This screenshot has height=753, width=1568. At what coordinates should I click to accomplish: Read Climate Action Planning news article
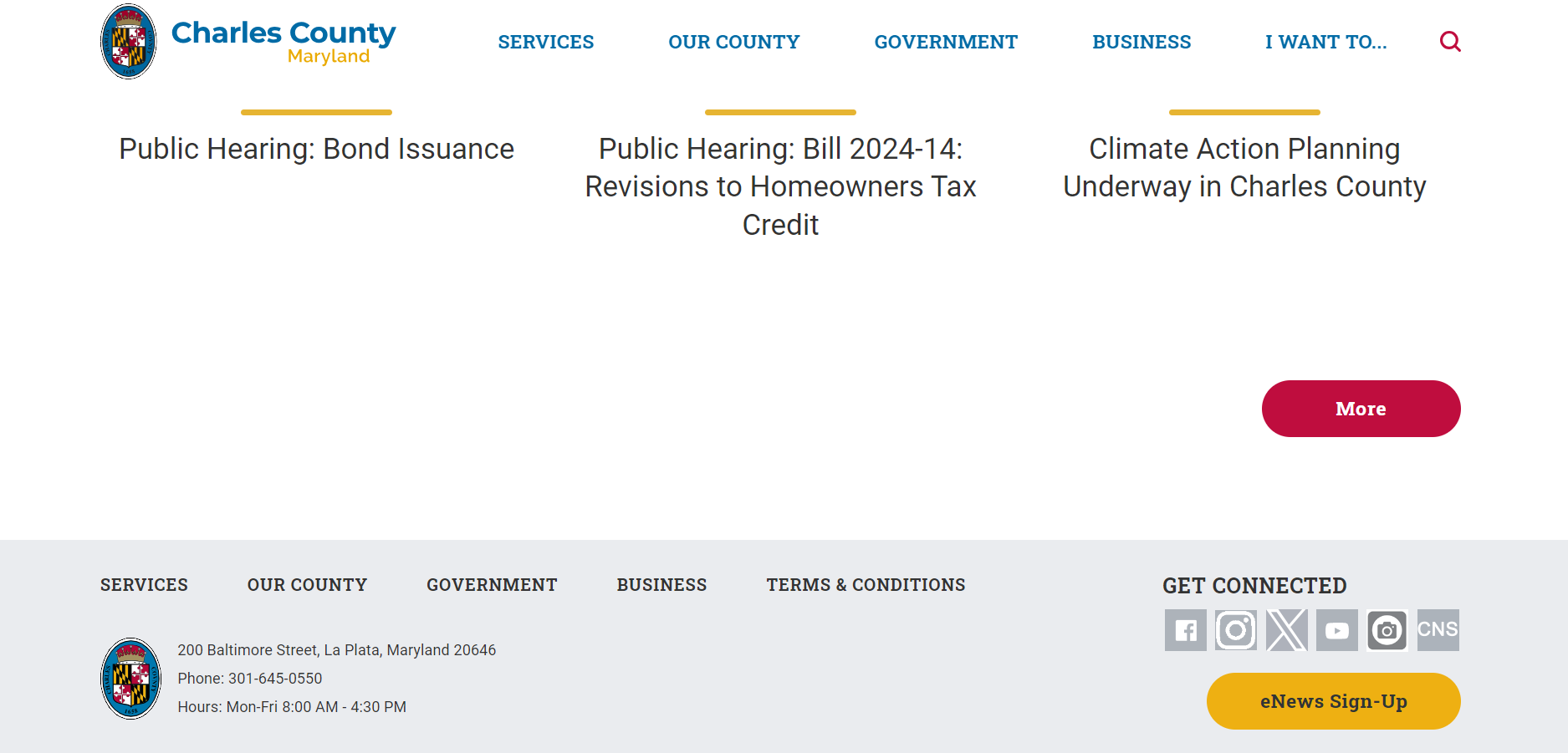(x=1244, y=168)
